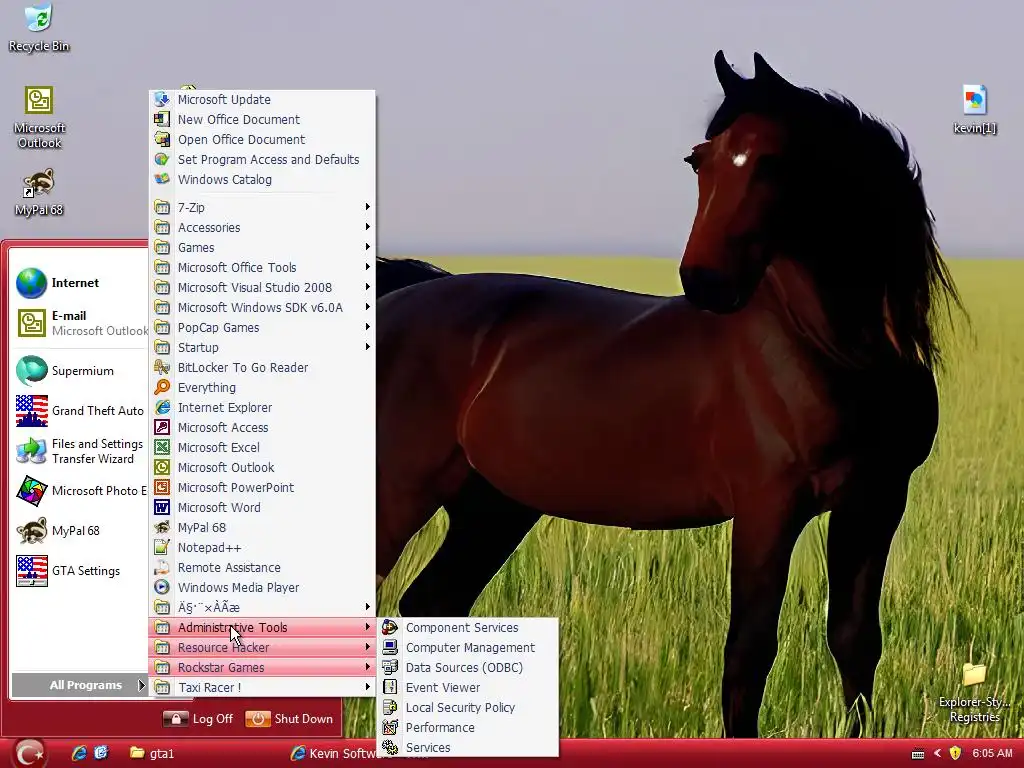Select New Office Document
This screenshot has height=768, width=1024.
tap(263, 120)
